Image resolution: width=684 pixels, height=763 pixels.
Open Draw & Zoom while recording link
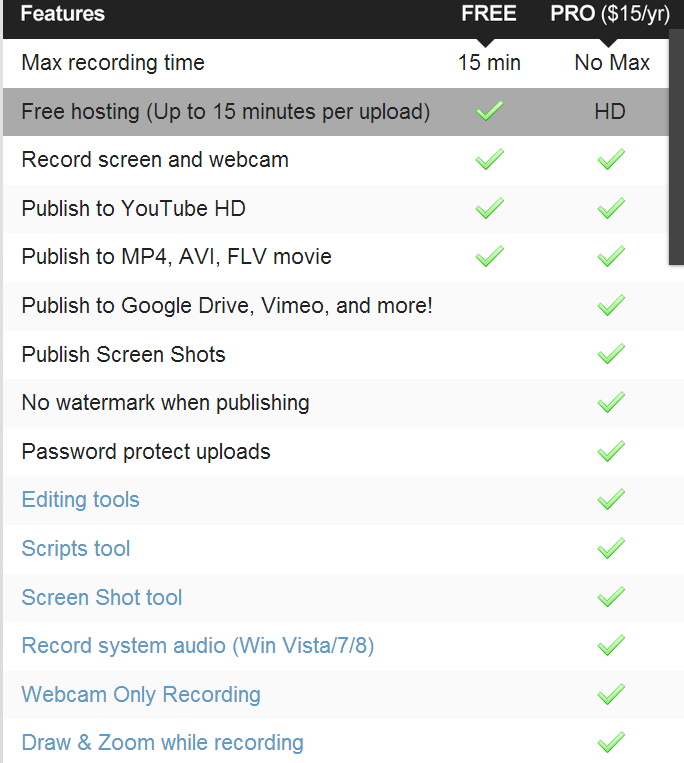click(162, 743)
